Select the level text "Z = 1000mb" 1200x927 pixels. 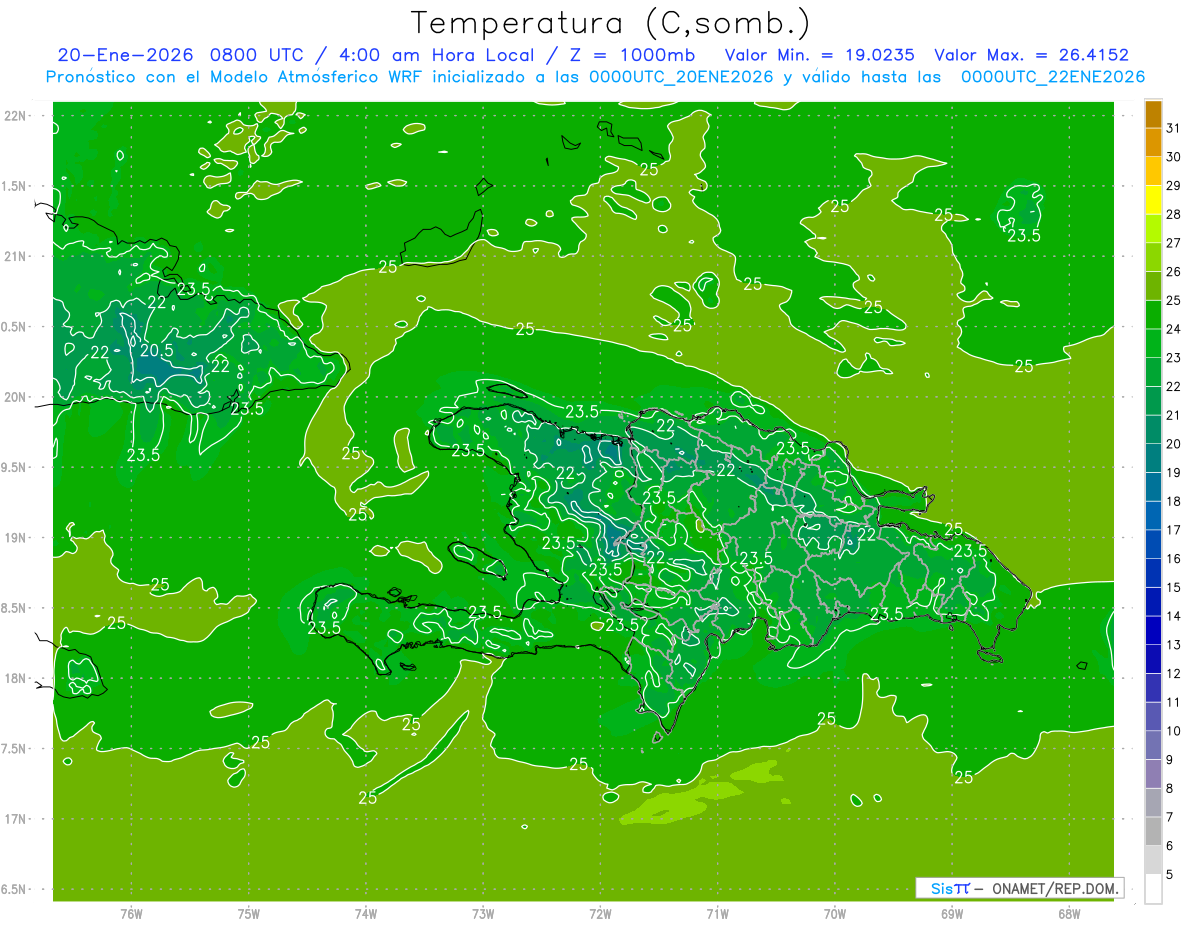[634, 55]
